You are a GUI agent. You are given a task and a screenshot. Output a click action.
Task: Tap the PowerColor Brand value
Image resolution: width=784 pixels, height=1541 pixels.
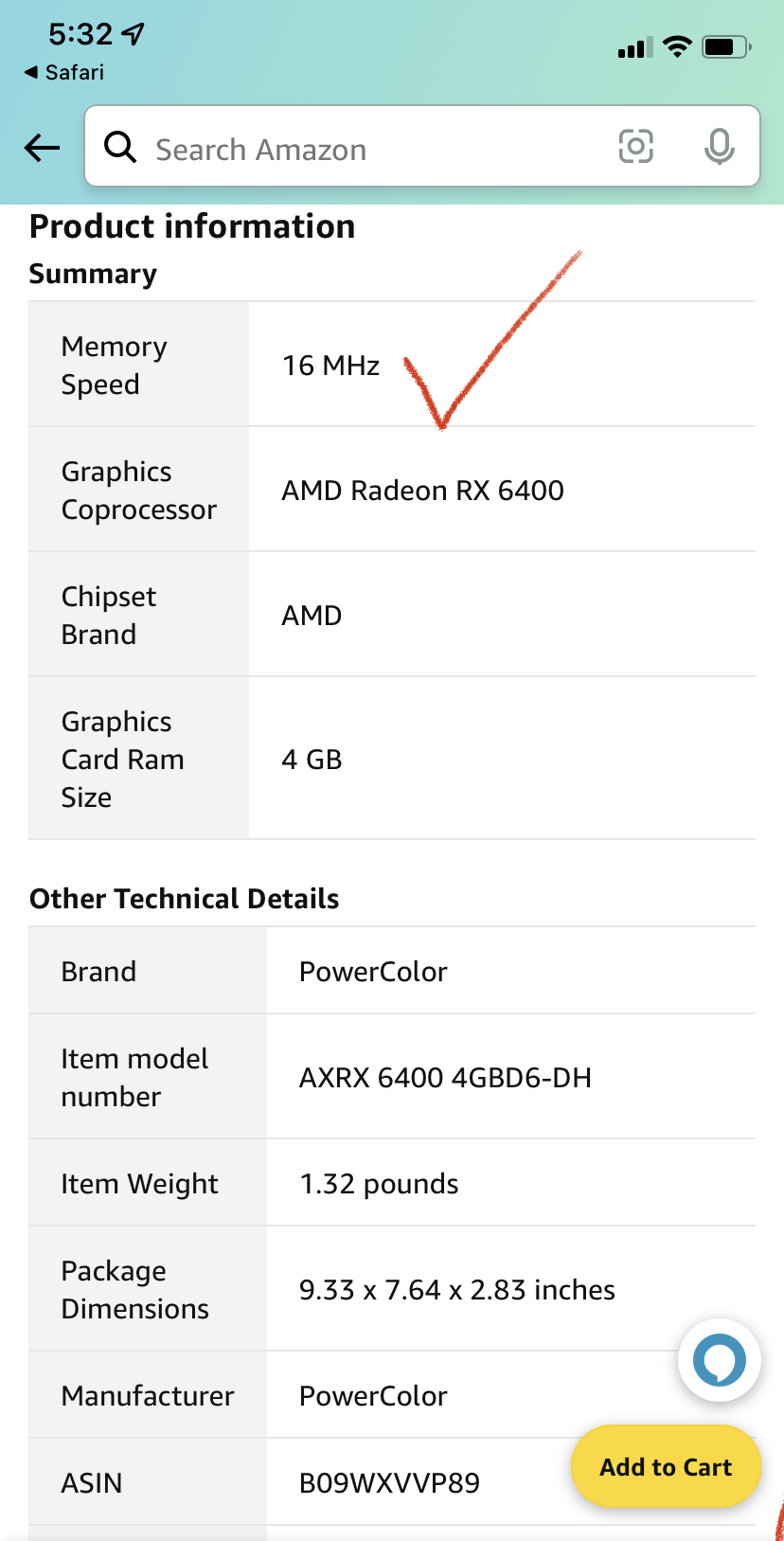(x=373, y=972)
